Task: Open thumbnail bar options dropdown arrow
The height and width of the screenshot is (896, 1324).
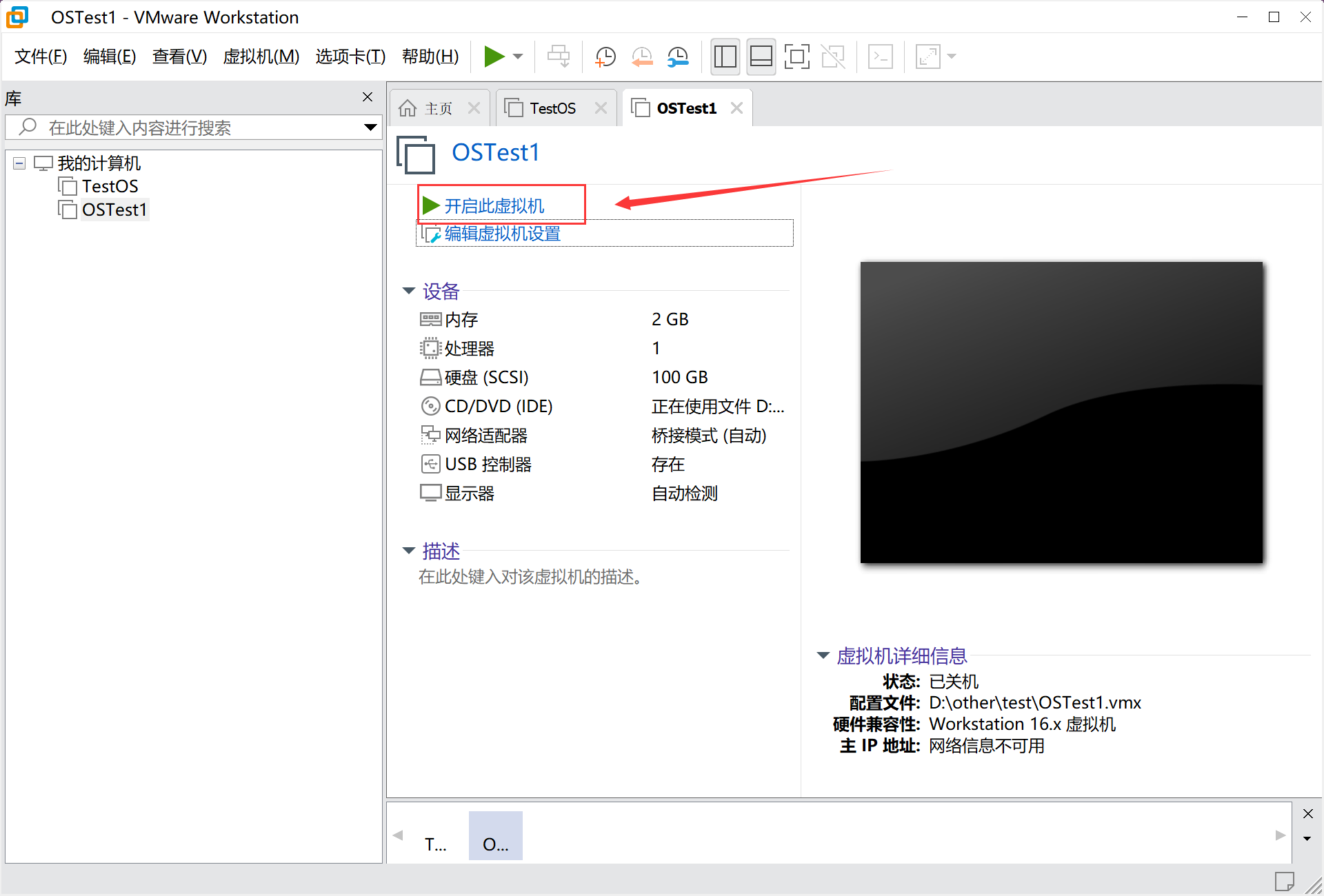Action: point(1307,839)
